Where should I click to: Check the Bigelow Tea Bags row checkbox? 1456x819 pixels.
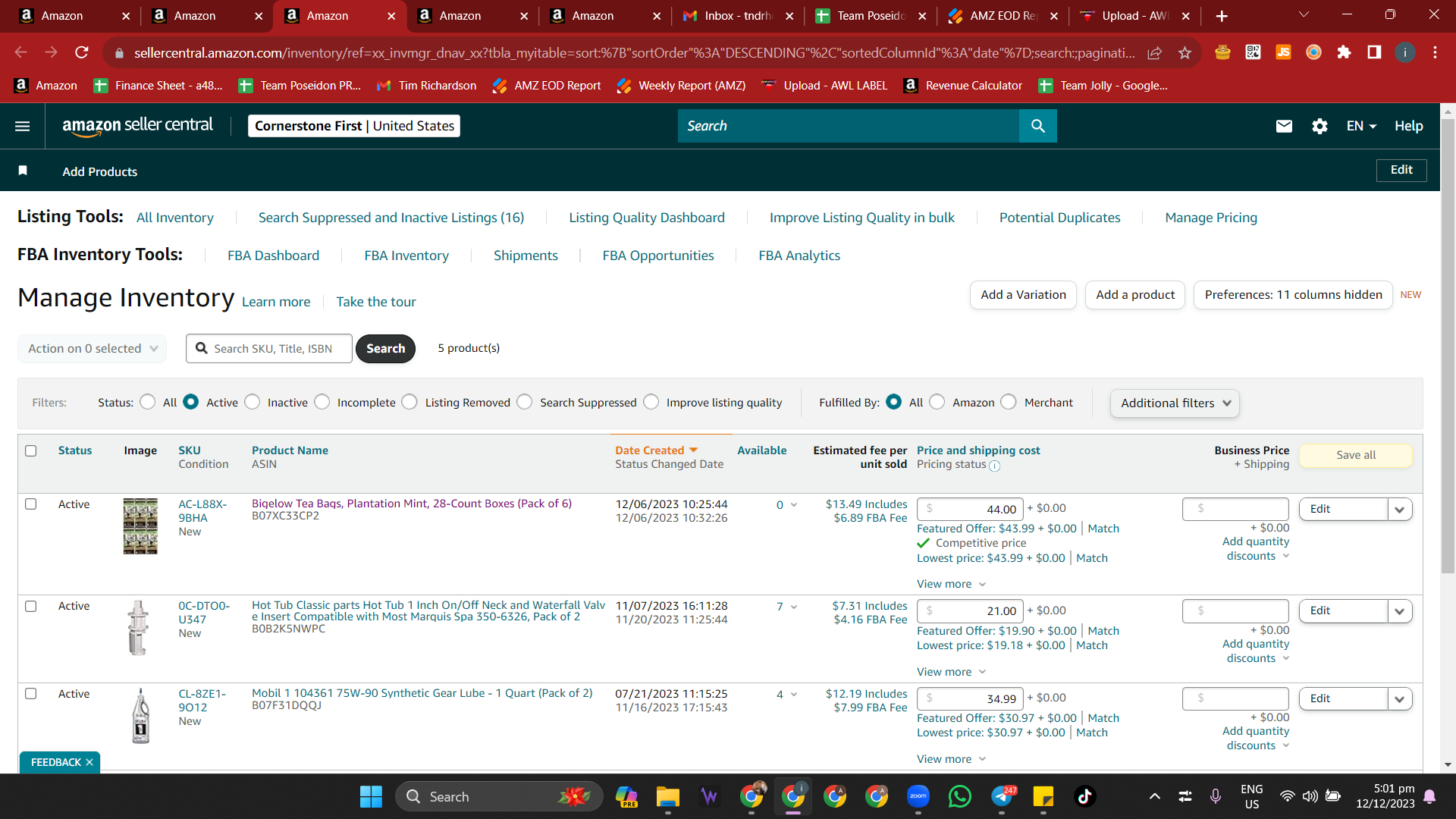(x=31, y=504)
